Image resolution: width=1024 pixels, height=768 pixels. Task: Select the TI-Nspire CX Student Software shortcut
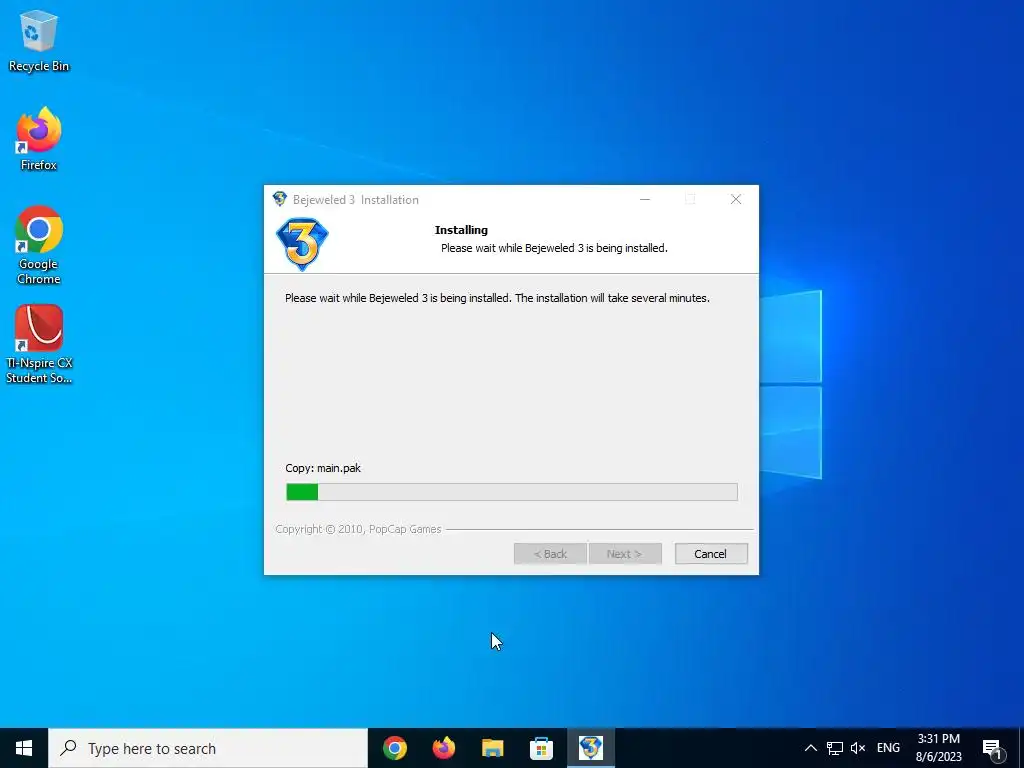coord(39,344)
